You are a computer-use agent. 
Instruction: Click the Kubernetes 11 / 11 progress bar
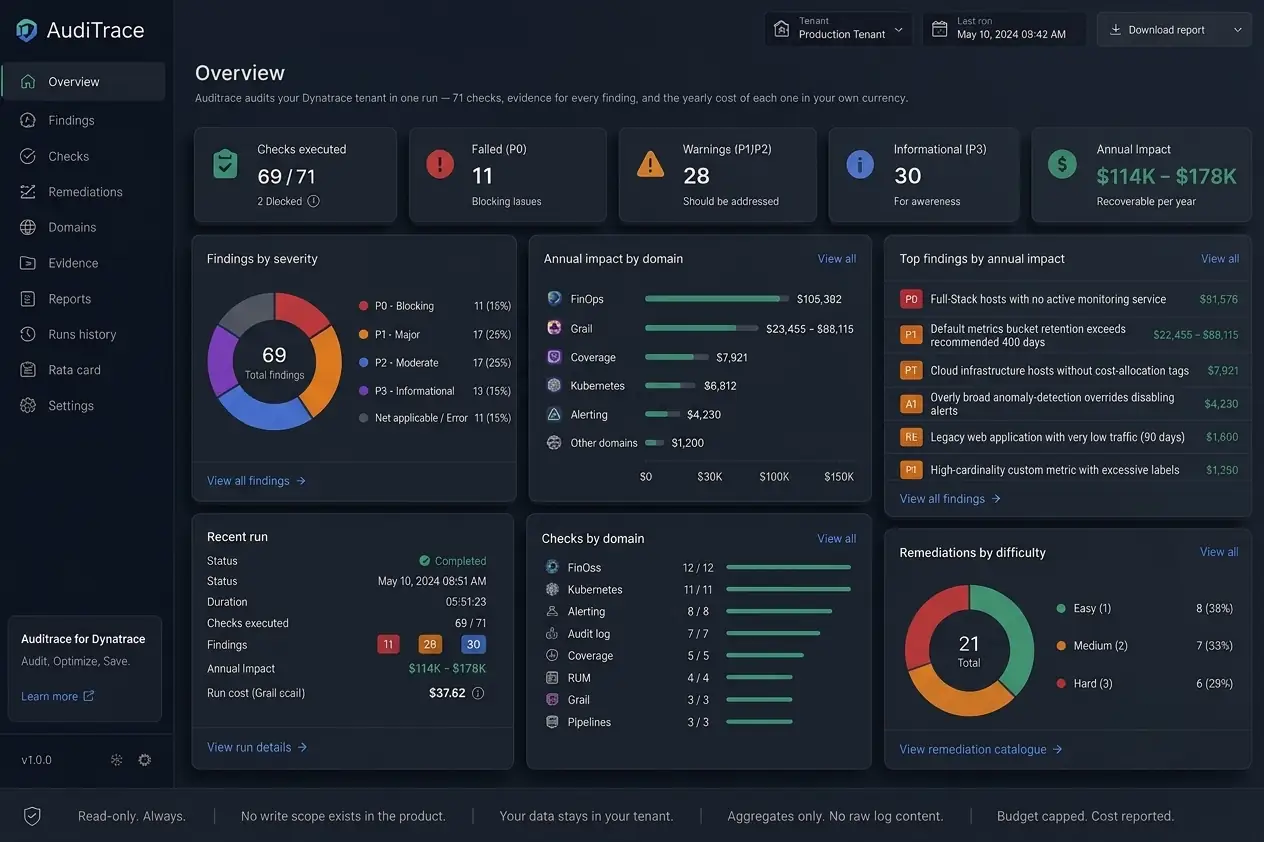click(789, 589)
